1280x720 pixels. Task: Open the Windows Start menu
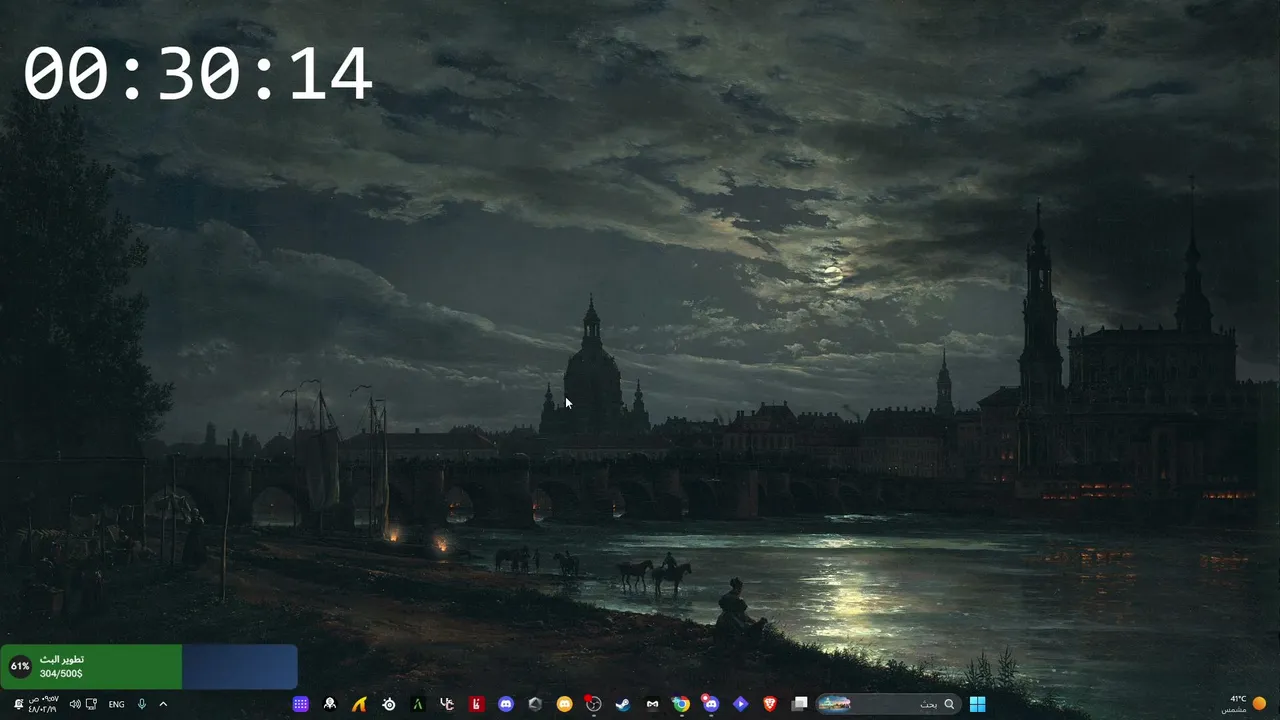point(977,704)
